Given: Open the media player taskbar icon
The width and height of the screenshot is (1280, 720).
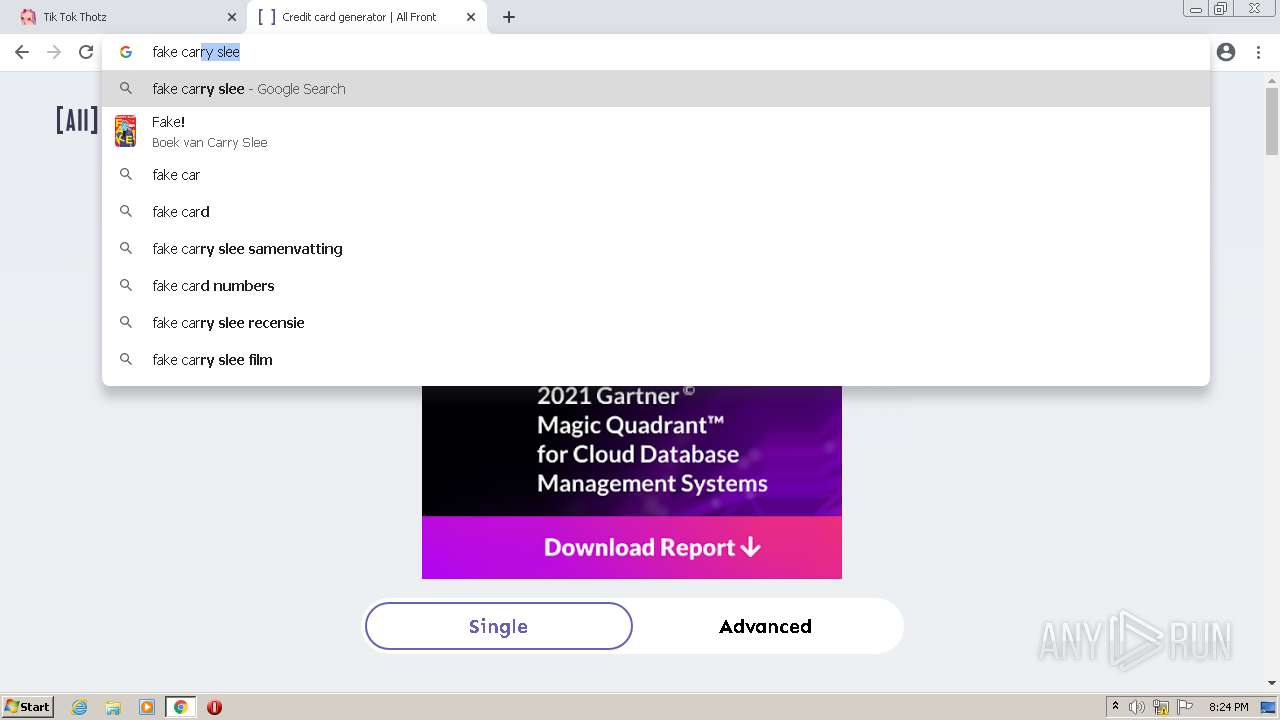Looking at the screenshot, I should (x=147, y=707).
